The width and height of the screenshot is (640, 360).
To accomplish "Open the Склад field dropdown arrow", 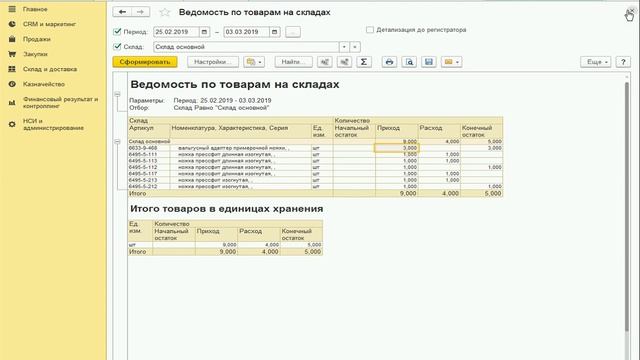I will click(x=344, y=47).
